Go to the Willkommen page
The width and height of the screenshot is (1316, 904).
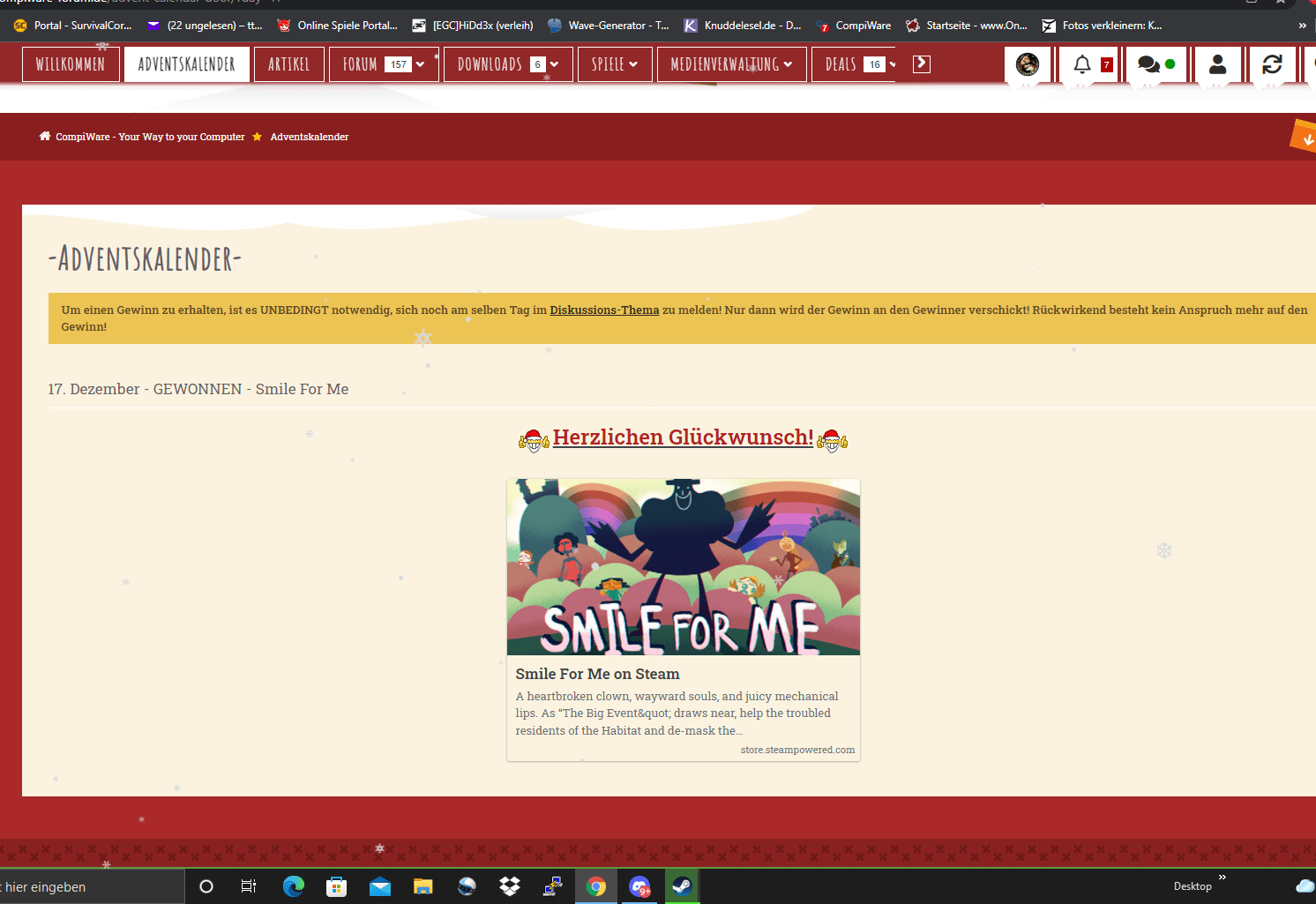coord(71,64)
